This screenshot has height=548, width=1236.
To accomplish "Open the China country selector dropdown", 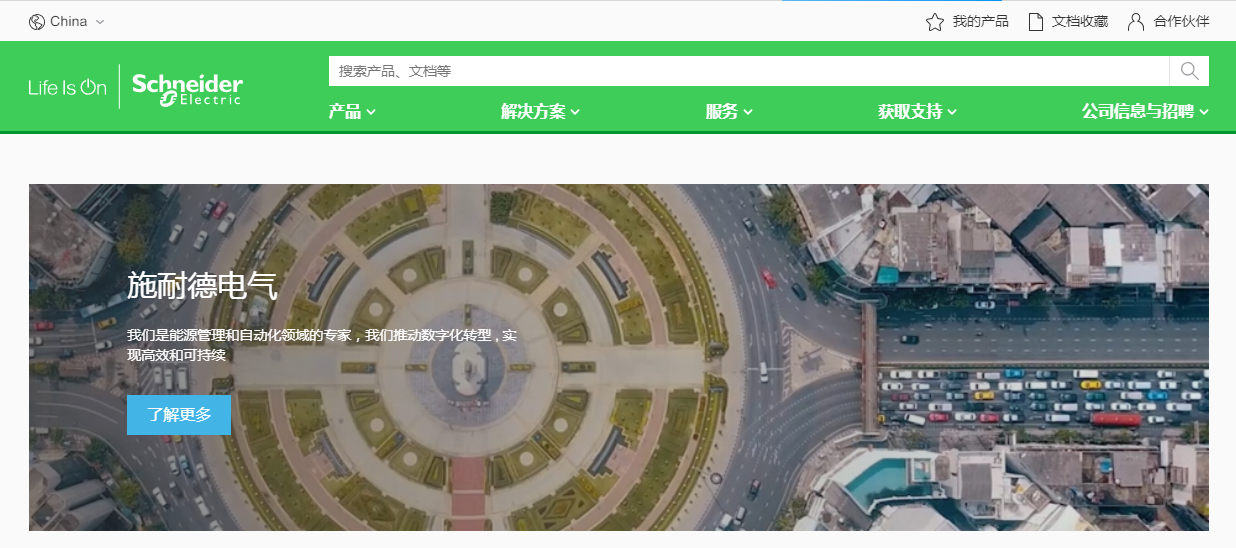I will [x=67, y=22].
